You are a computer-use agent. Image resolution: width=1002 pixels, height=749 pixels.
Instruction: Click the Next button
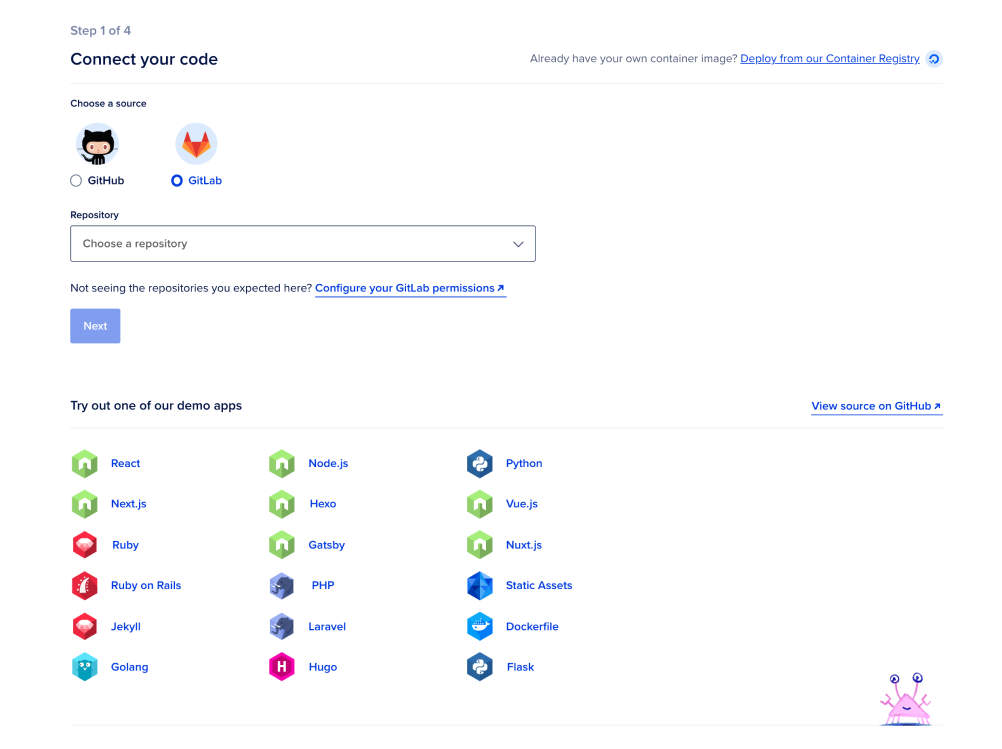(x=95, y=326)
